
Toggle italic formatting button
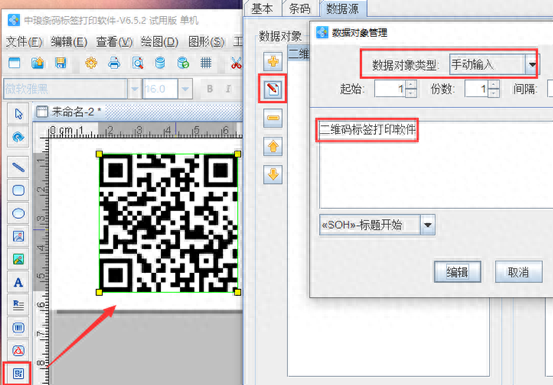click(228, 89)
